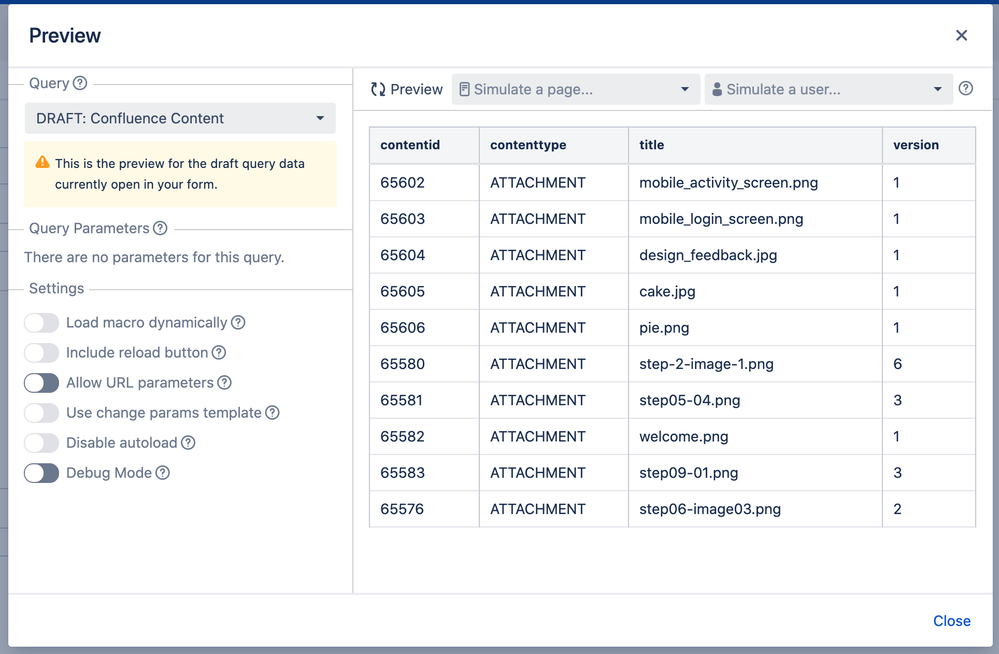The height and width of the screenshot is (654, 999).
Task: Click the Close link at bottom right
Action: (x=952, y=621)
